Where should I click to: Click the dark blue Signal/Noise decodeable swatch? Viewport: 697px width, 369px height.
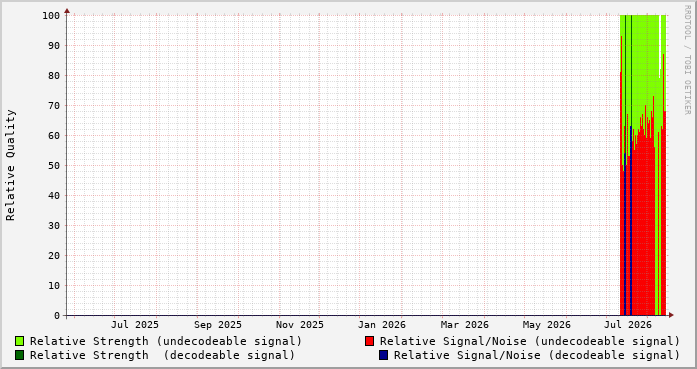(384, 355)
